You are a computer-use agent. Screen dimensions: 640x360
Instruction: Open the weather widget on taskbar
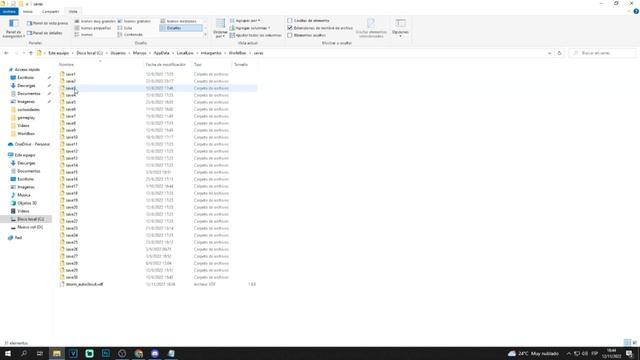(533, 353)
